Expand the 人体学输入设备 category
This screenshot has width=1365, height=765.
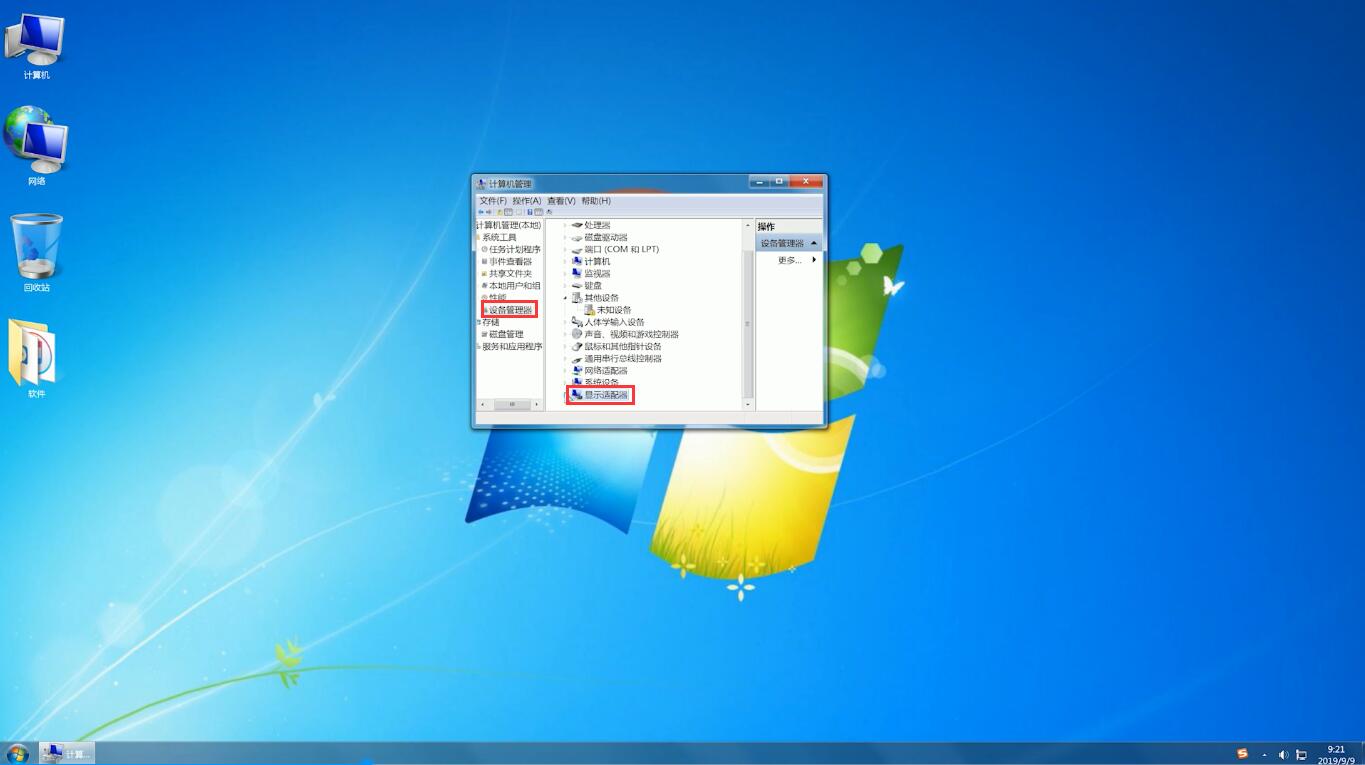point(565,322)
